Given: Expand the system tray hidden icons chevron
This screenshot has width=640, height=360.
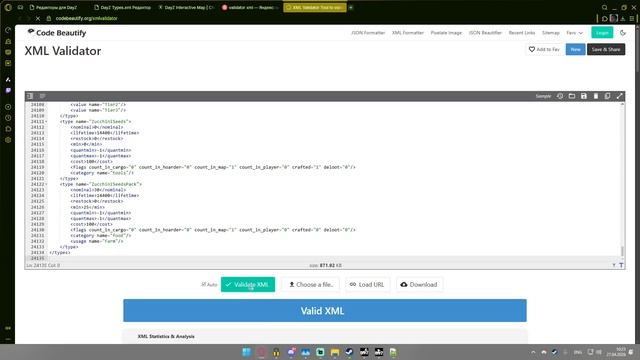Looking at the screenshot, I should [533, 352].
